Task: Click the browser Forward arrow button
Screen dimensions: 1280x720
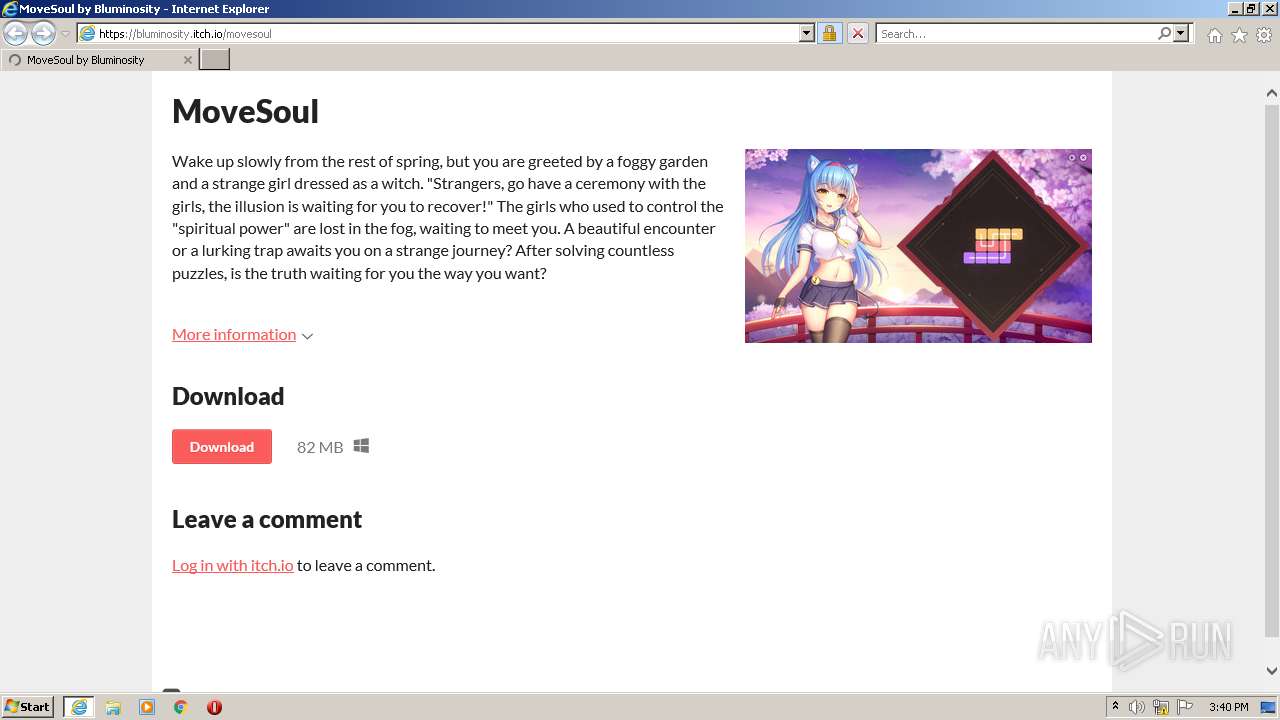Action: coord(43,34)
